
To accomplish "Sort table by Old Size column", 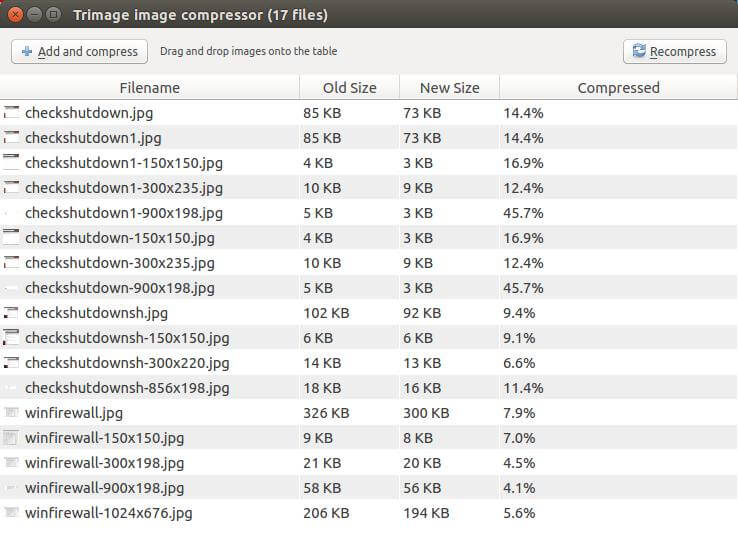I will (x=349, y=88).
